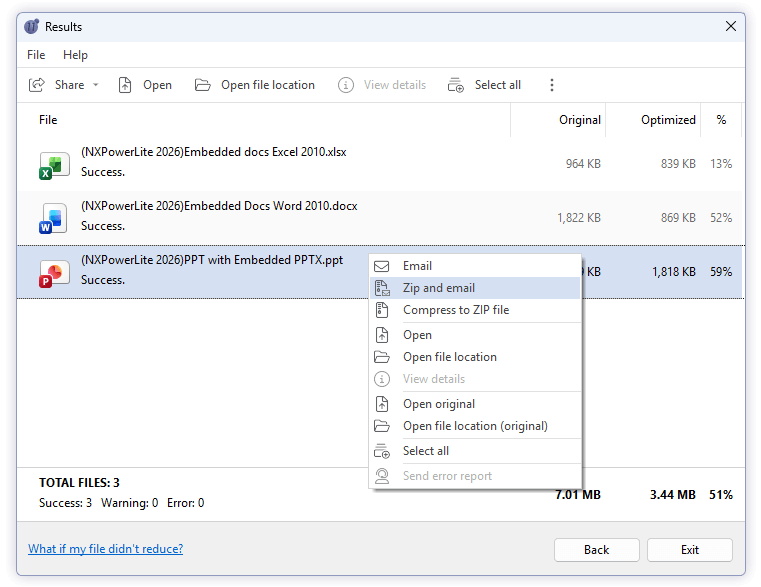
Task: Click the Open original icon
Action: 382,404
